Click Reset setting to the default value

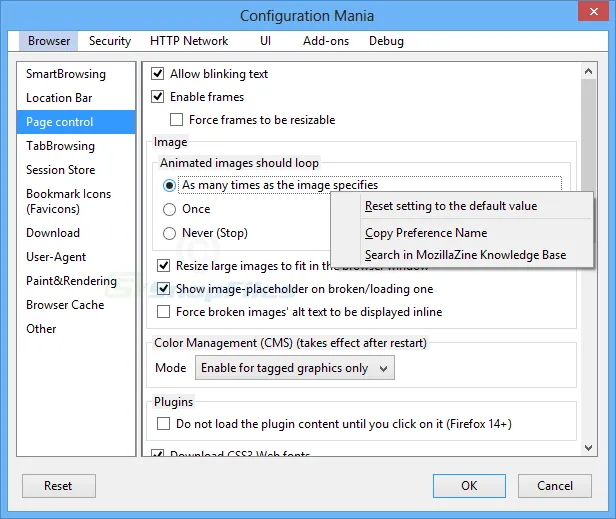point(451,206)
